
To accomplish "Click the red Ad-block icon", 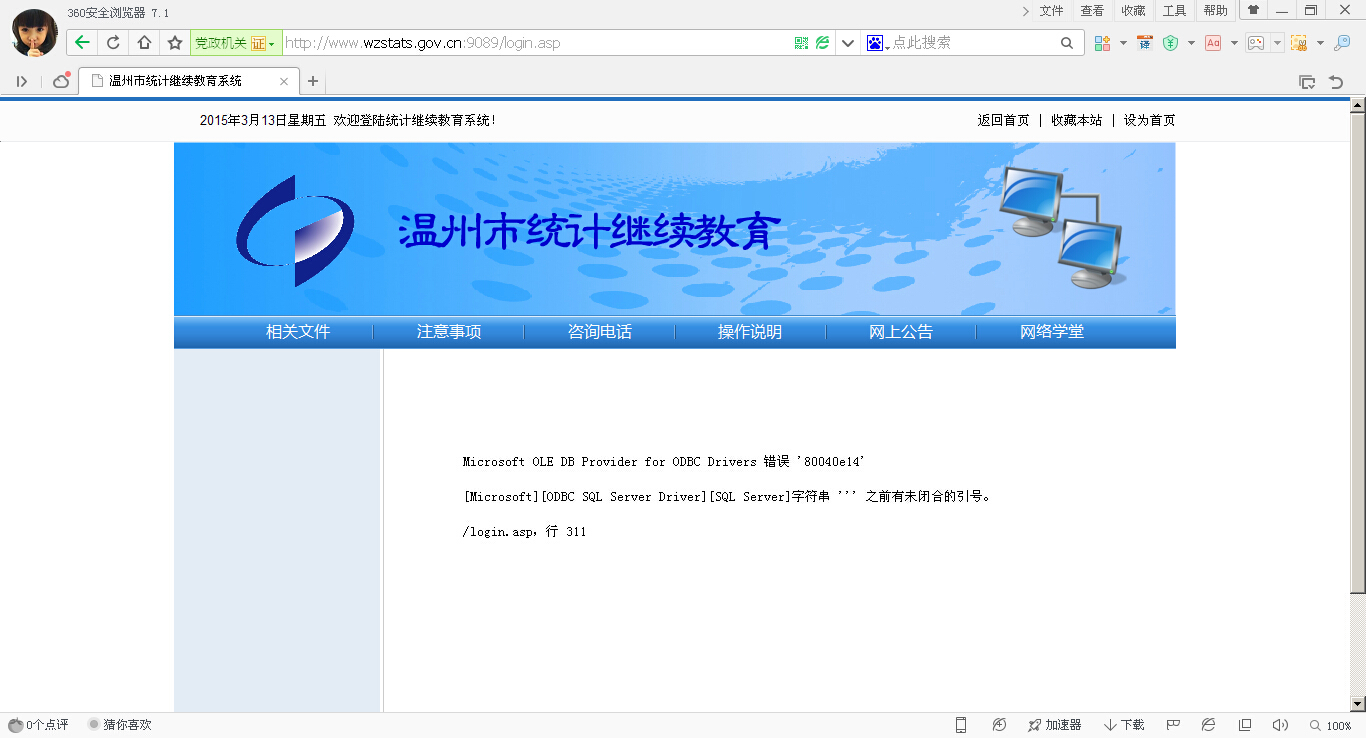I will tap(1213, 43).
